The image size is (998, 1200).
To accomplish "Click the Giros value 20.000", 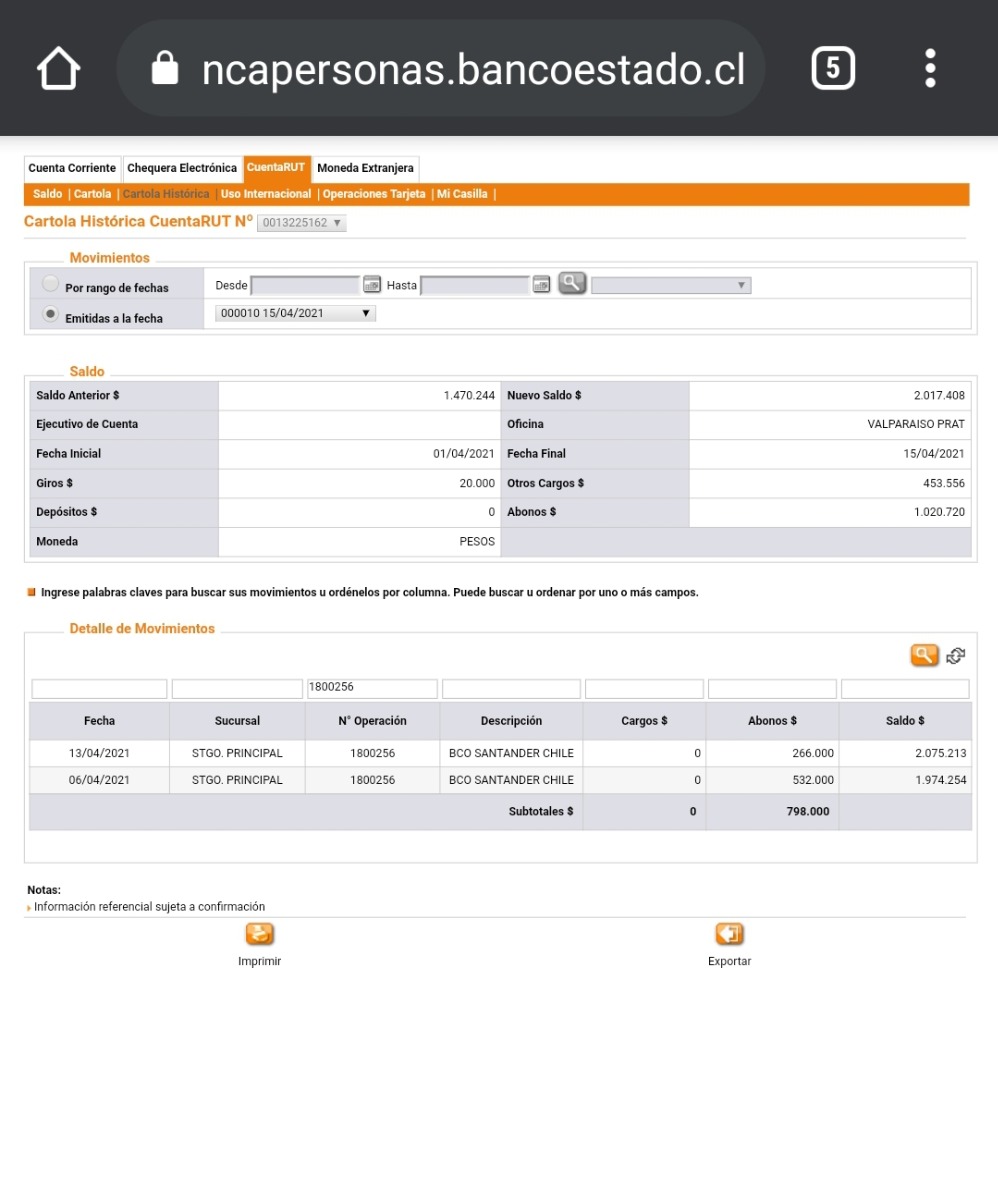I will (477, 483).
